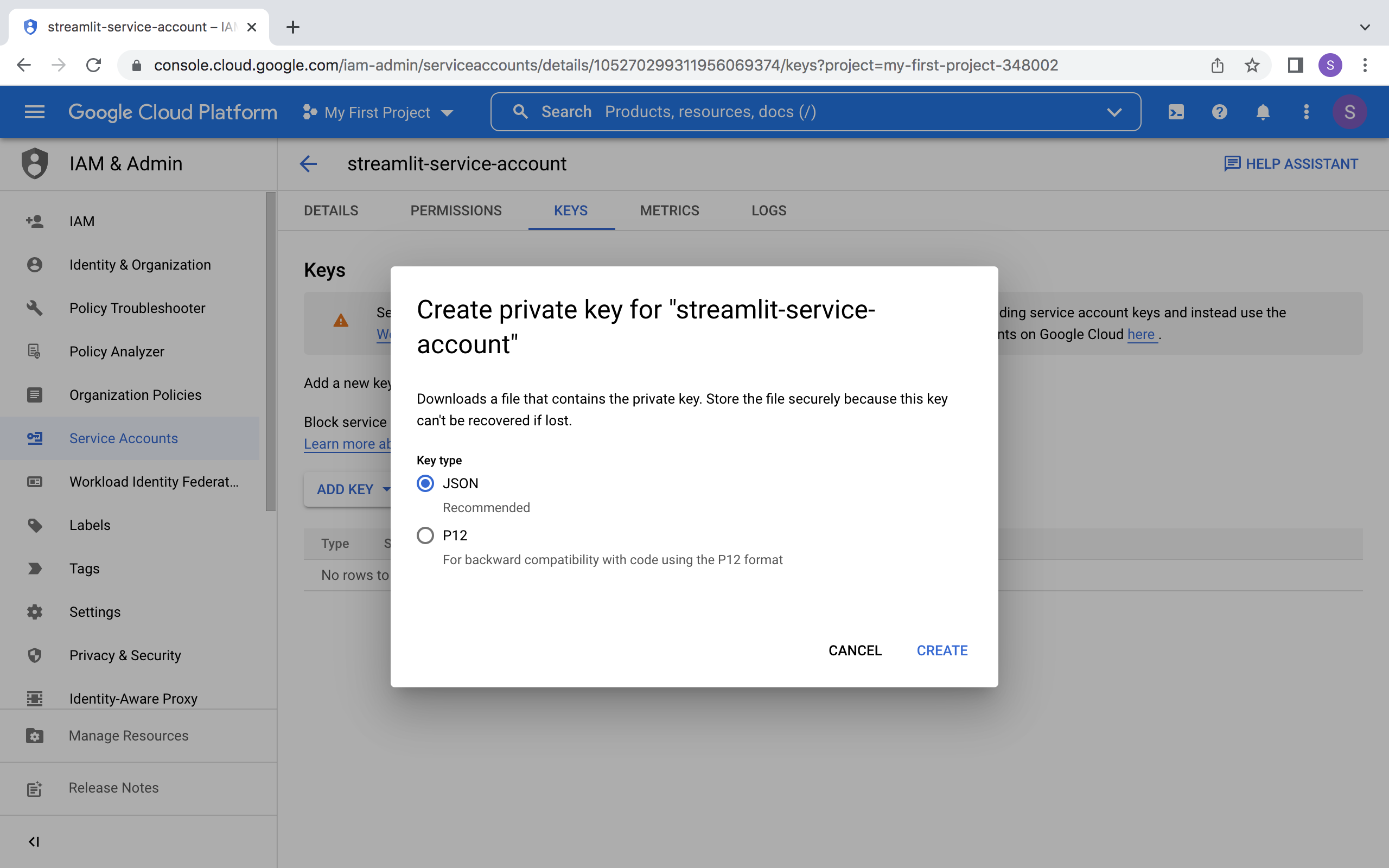Click the Privacy & Security icon
Image resolution: width=1389 pixels, height=868 pixels.
[x=35, y=655]
